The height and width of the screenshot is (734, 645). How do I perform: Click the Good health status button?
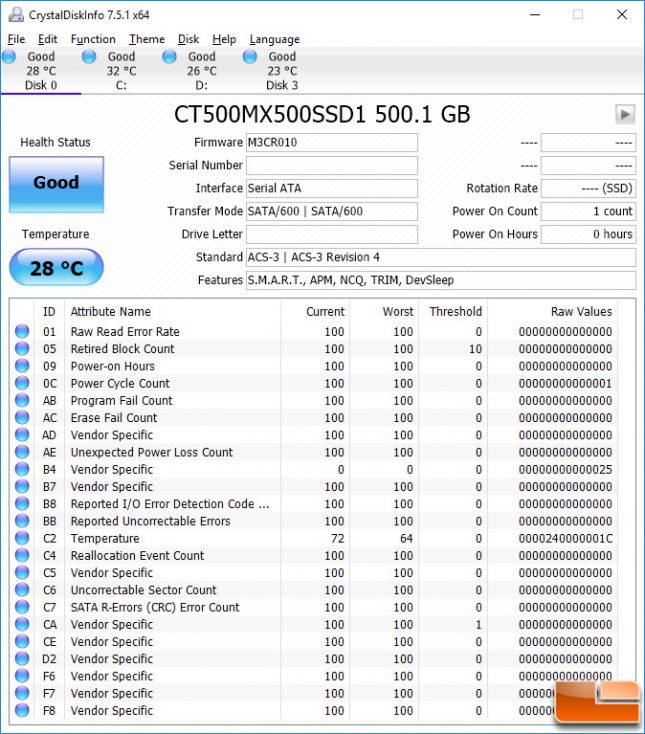[x=56, y=184]
